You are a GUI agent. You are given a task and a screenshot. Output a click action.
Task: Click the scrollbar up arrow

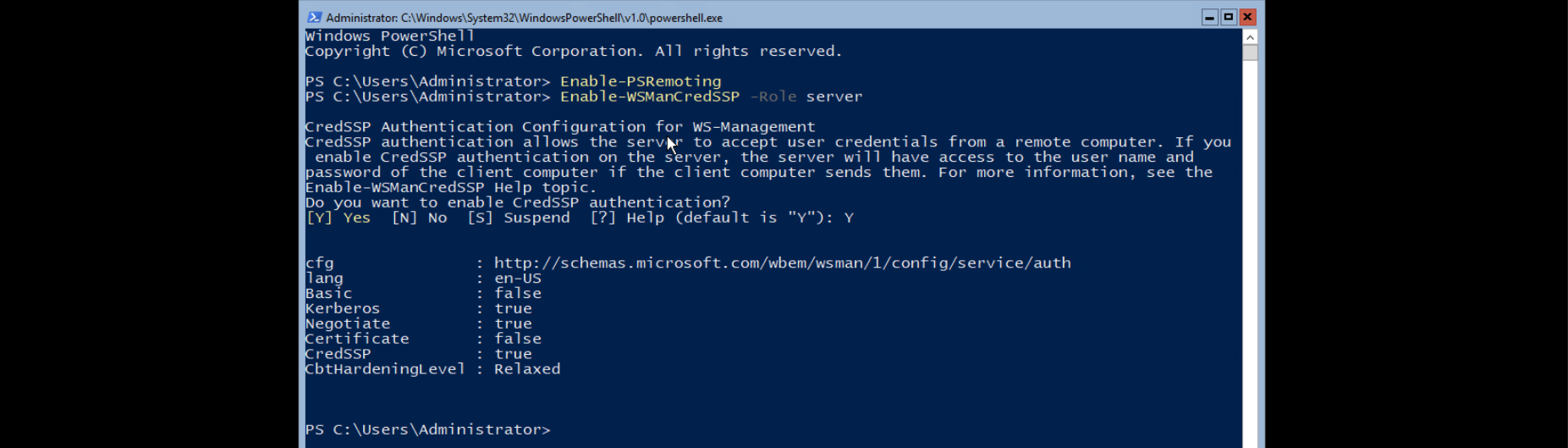pyautogui.click(x=1250, y=37)
